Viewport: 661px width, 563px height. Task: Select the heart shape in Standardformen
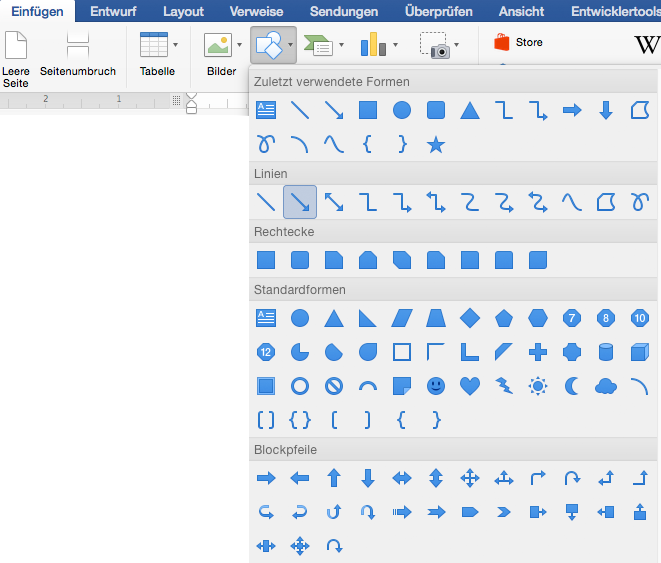coord(470,385)
